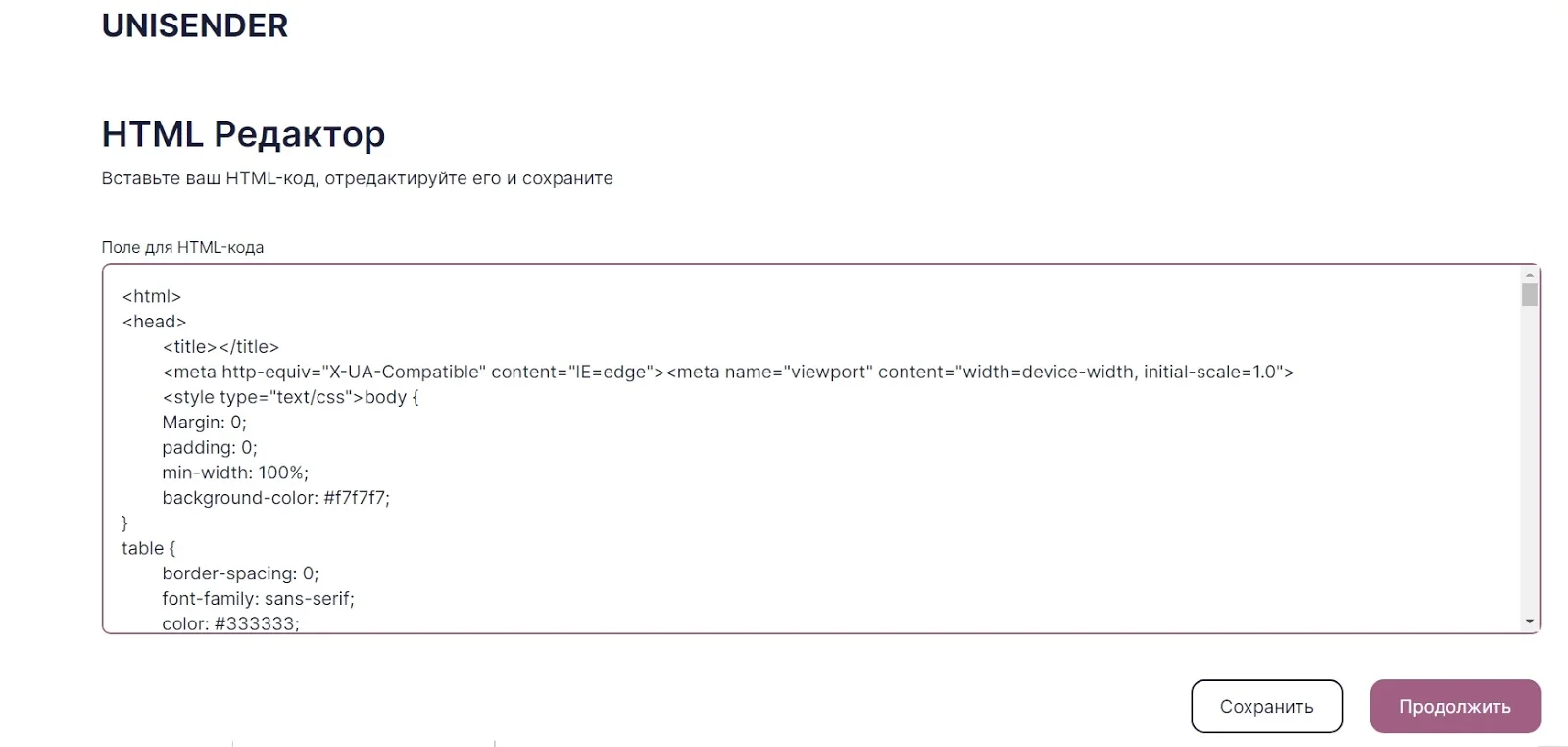Click the min-width: 100%; line
1568x747 pixels.
235,473
